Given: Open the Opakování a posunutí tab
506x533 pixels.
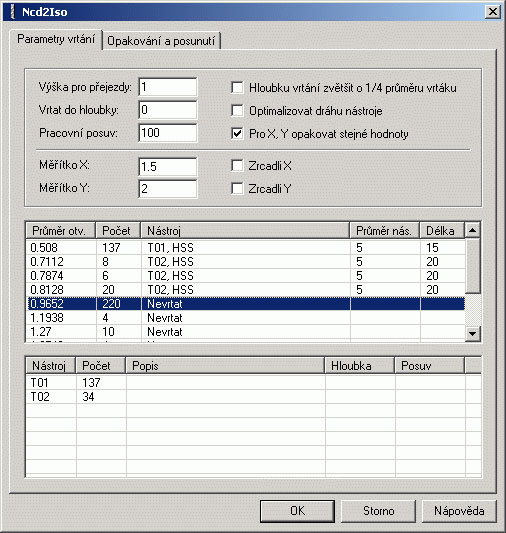Looking at the screenshot, I should [161, 41].
